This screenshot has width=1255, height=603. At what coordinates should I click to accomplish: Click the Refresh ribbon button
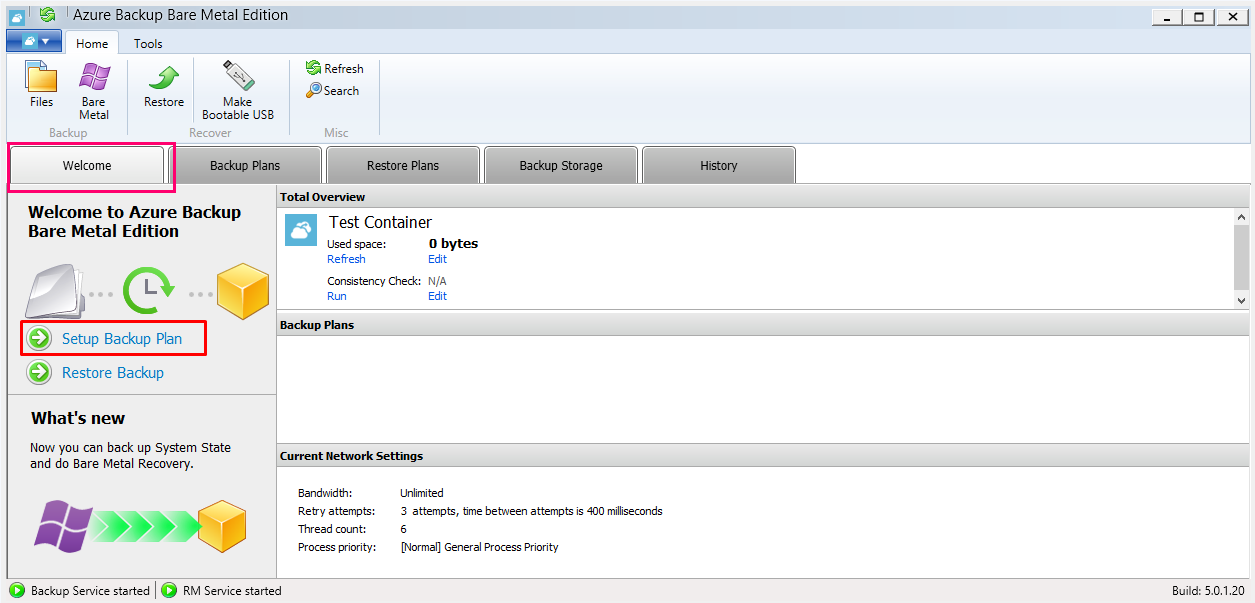[335, 69]
